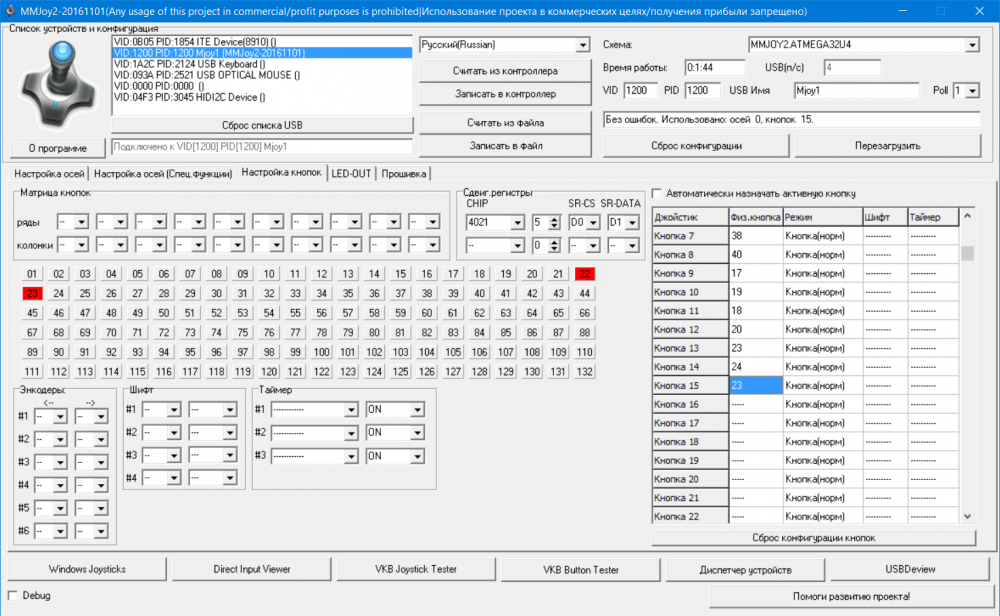This screenshot has width=1000, height=616.
Task: Click physical button number 66
Action: 585,313
